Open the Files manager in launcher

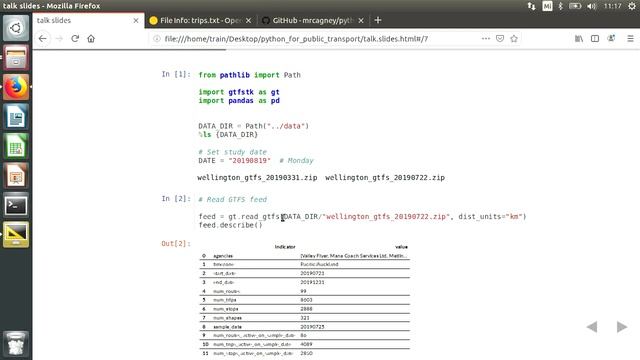[x=16, y=57]
